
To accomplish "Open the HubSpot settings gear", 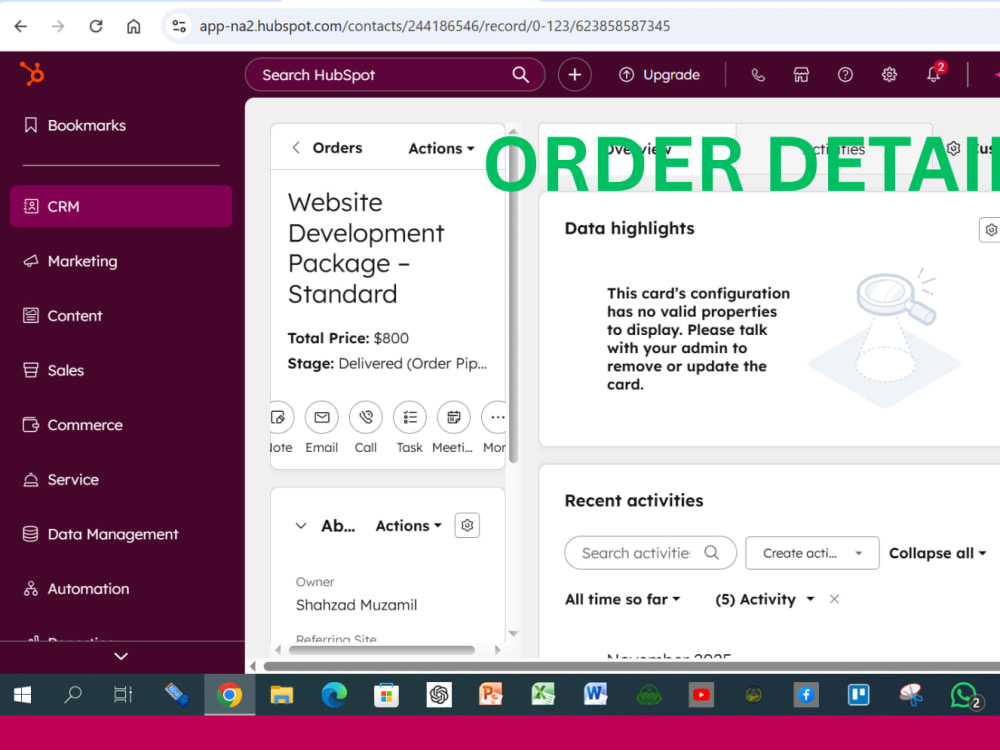I will pos(889,75).
